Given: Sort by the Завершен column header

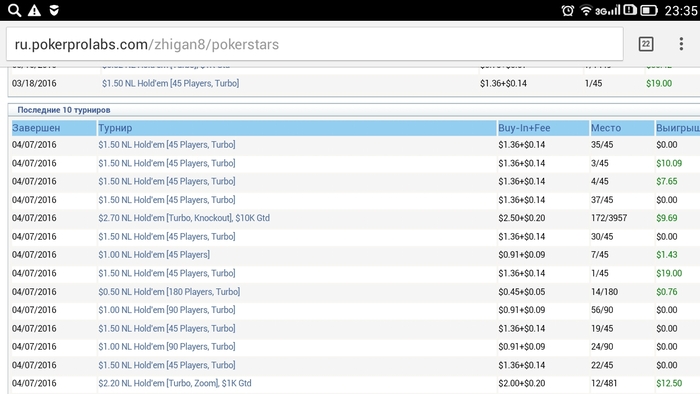Looking at the screenshot, I should [x=54, y=128].
